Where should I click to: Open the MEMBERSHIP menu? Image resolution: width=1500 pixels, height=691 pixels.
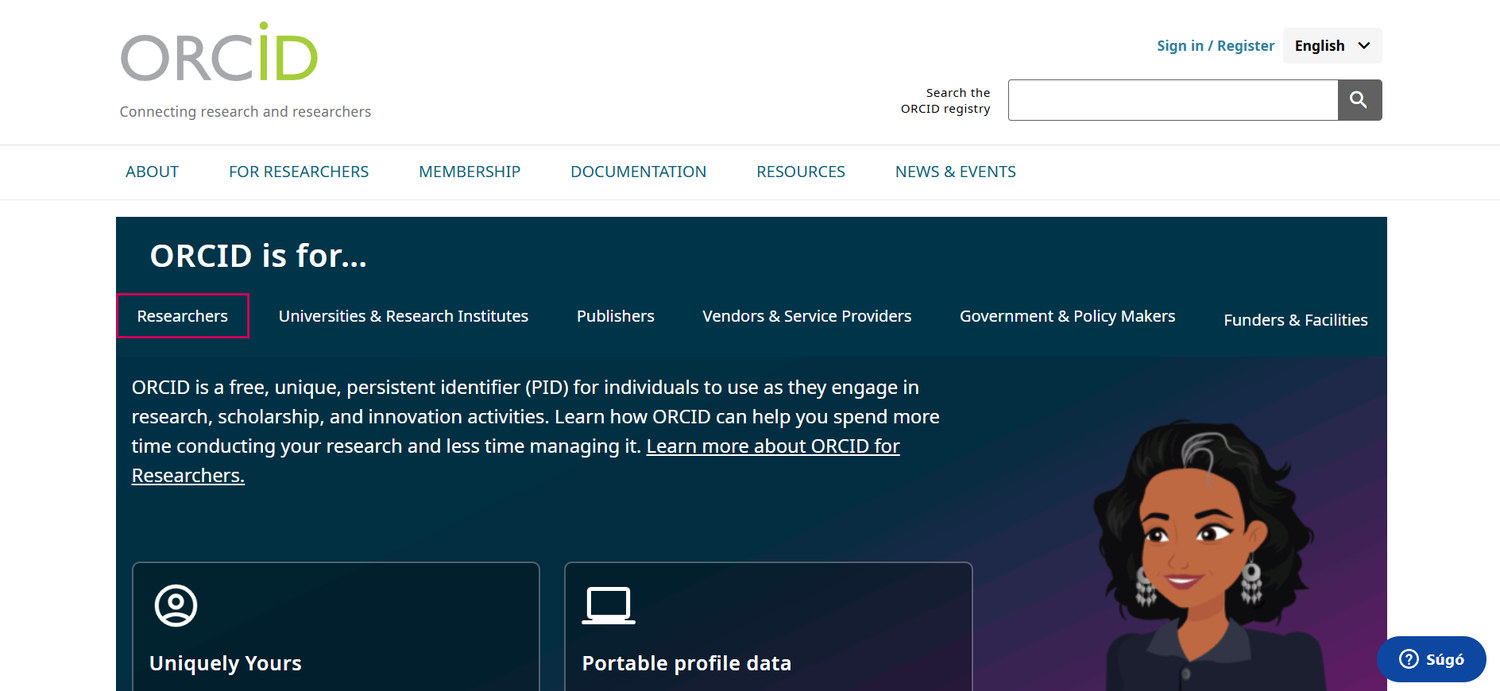469,172
